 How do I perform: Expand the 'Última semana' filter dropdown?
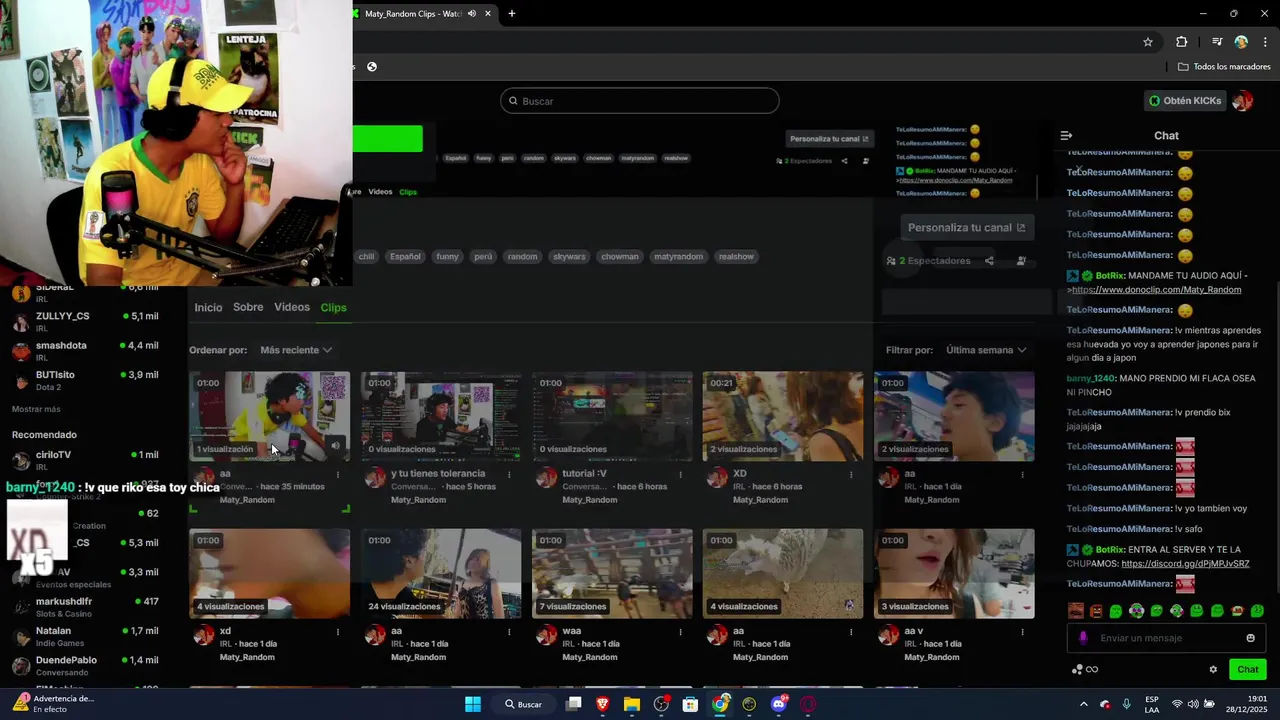point(986,350)
